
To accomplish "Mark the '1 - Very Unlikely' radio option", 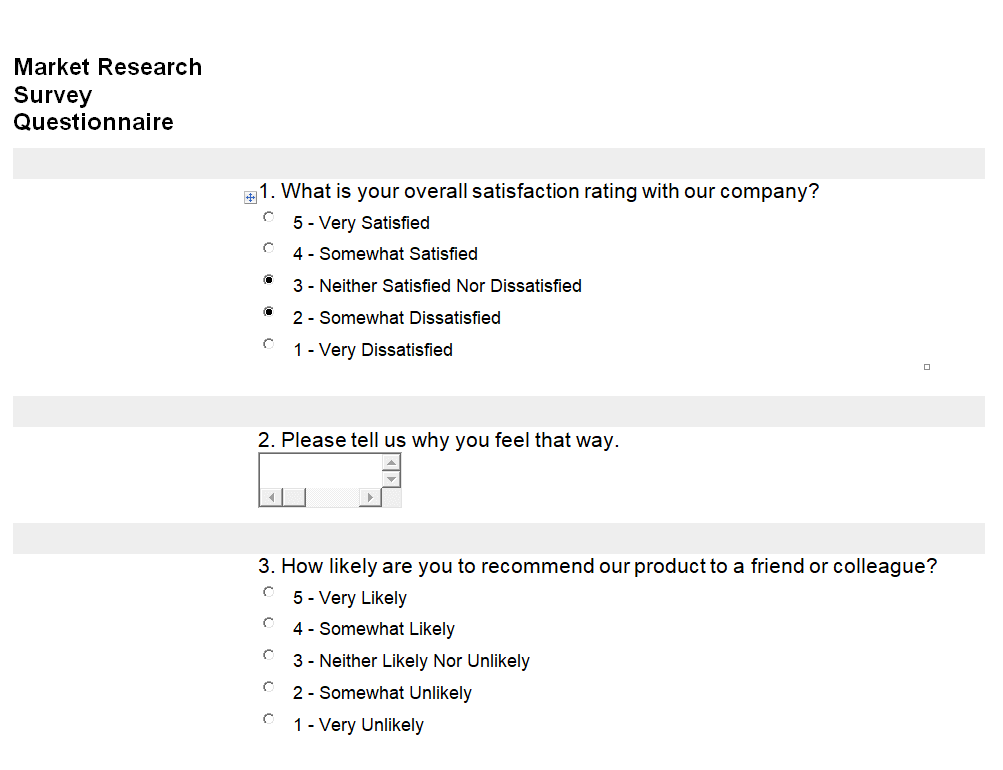I will tap(268, 719).
